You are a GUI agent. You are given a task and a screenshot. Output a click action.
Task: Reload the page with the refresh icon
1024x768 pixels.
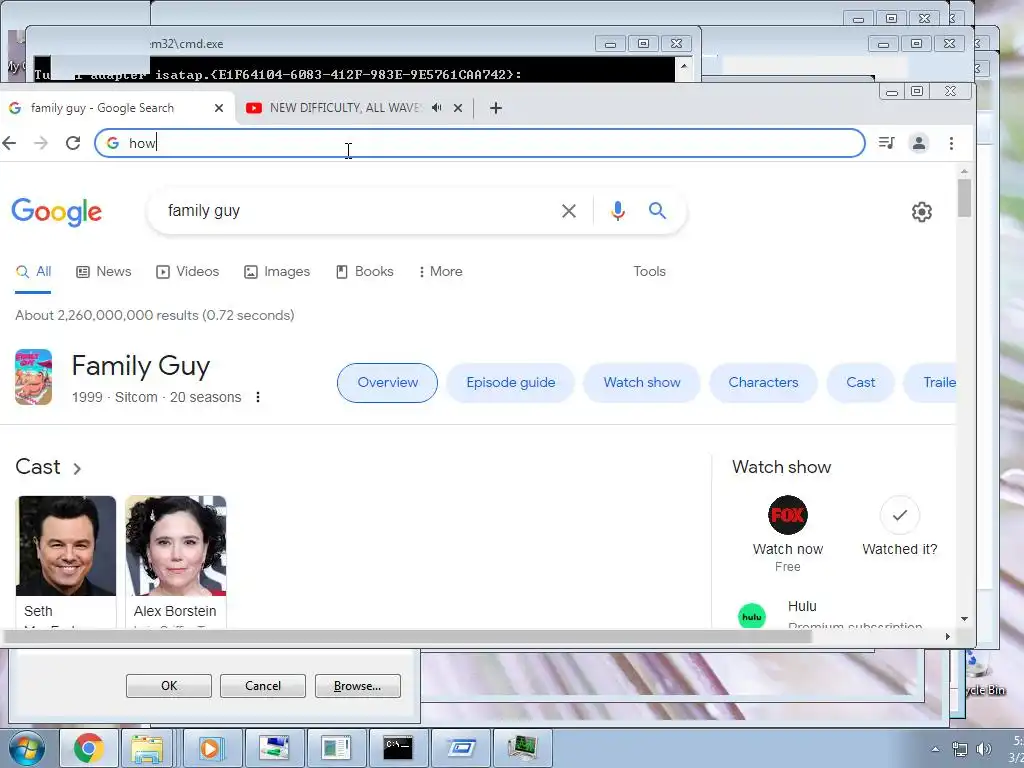click(73, 142)
